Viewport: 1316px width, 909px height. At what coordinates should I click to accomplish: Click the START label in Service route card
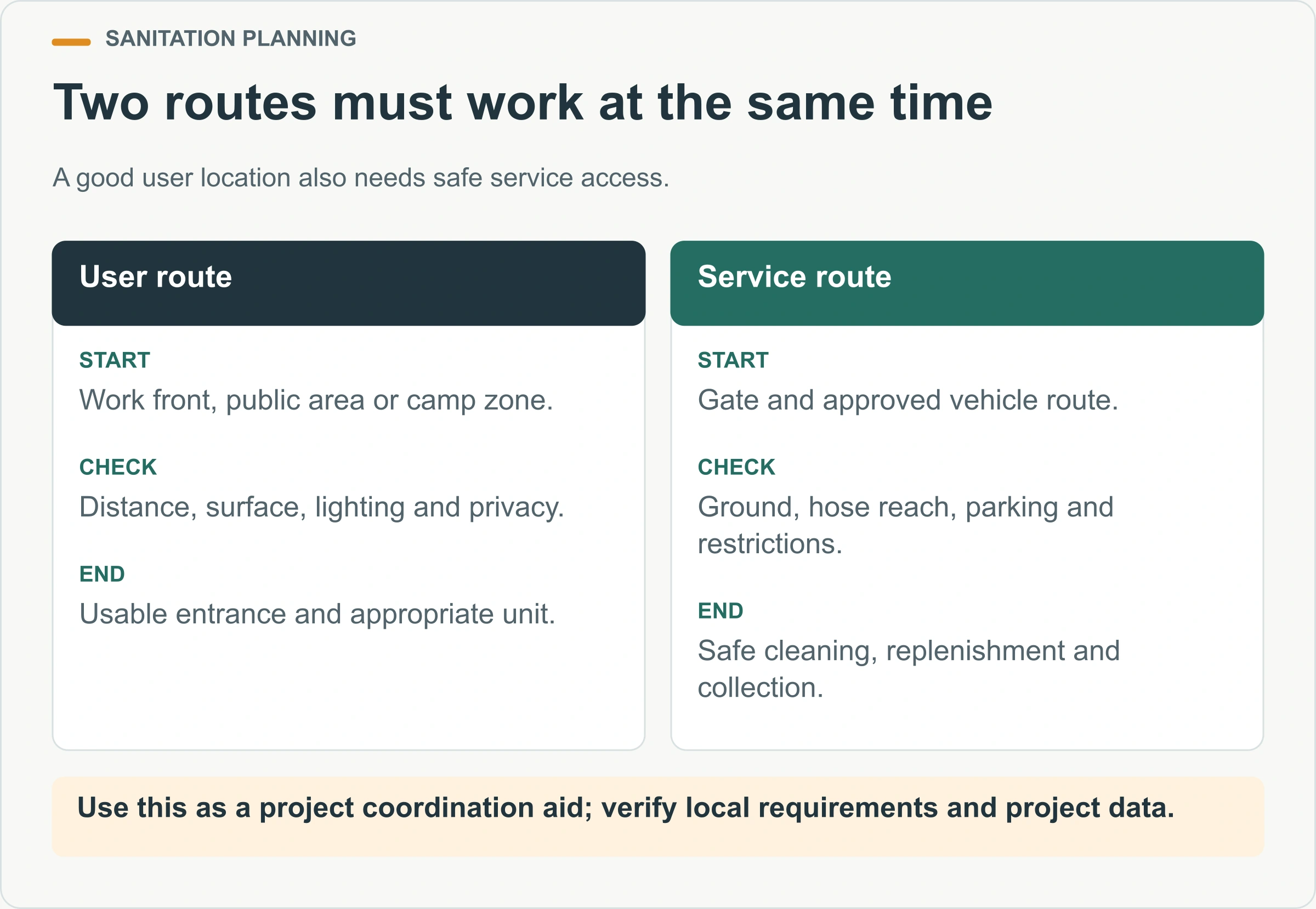click(733, 360)
